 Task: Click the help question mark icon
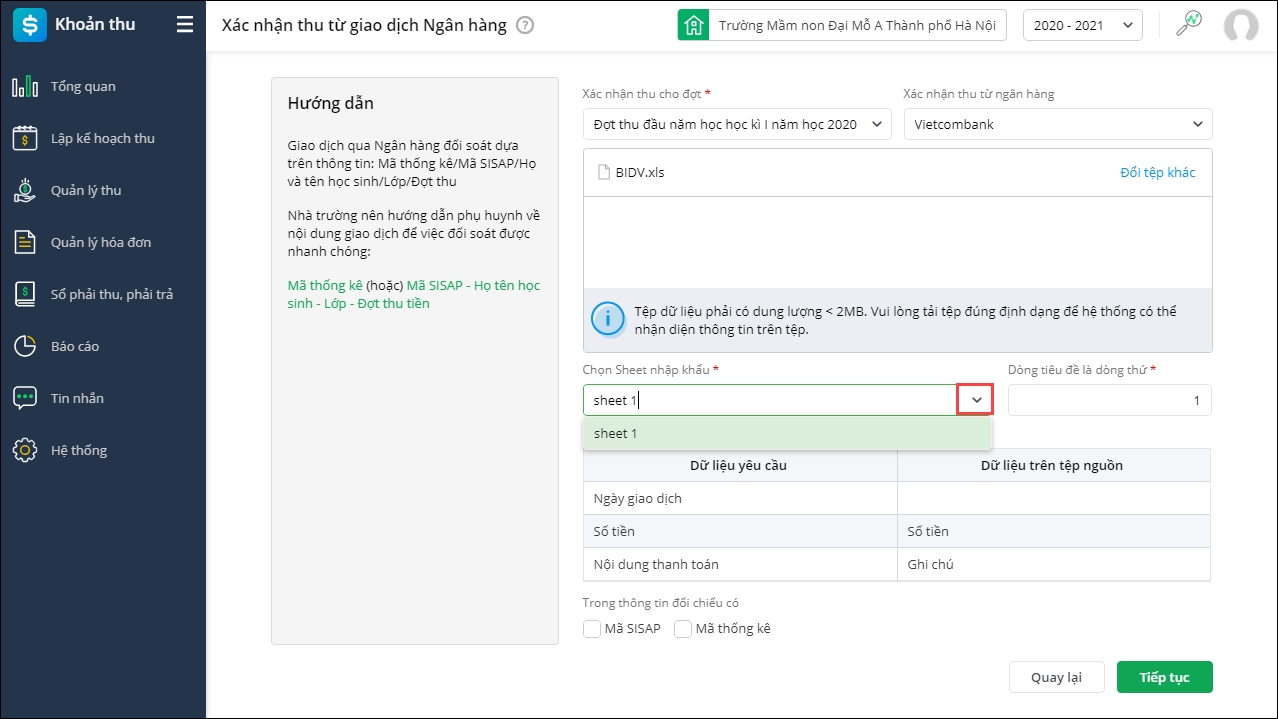525,25
